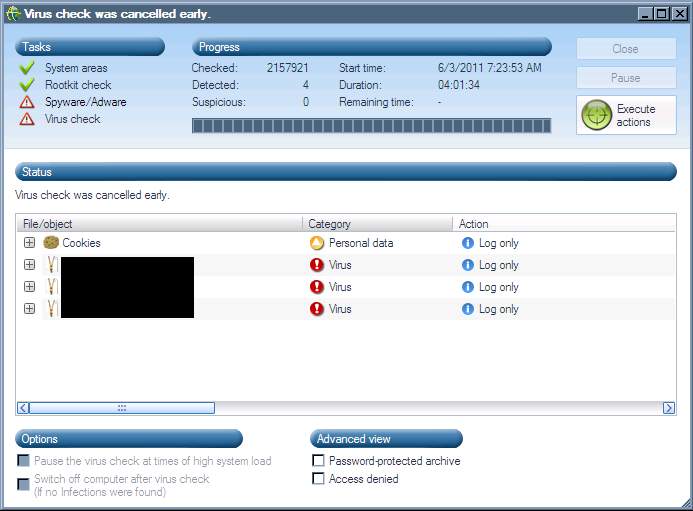Click the Log only info icon in third Virus row
Image resolution: width=693 pixels, height=511 pixels.
(468, 309)
